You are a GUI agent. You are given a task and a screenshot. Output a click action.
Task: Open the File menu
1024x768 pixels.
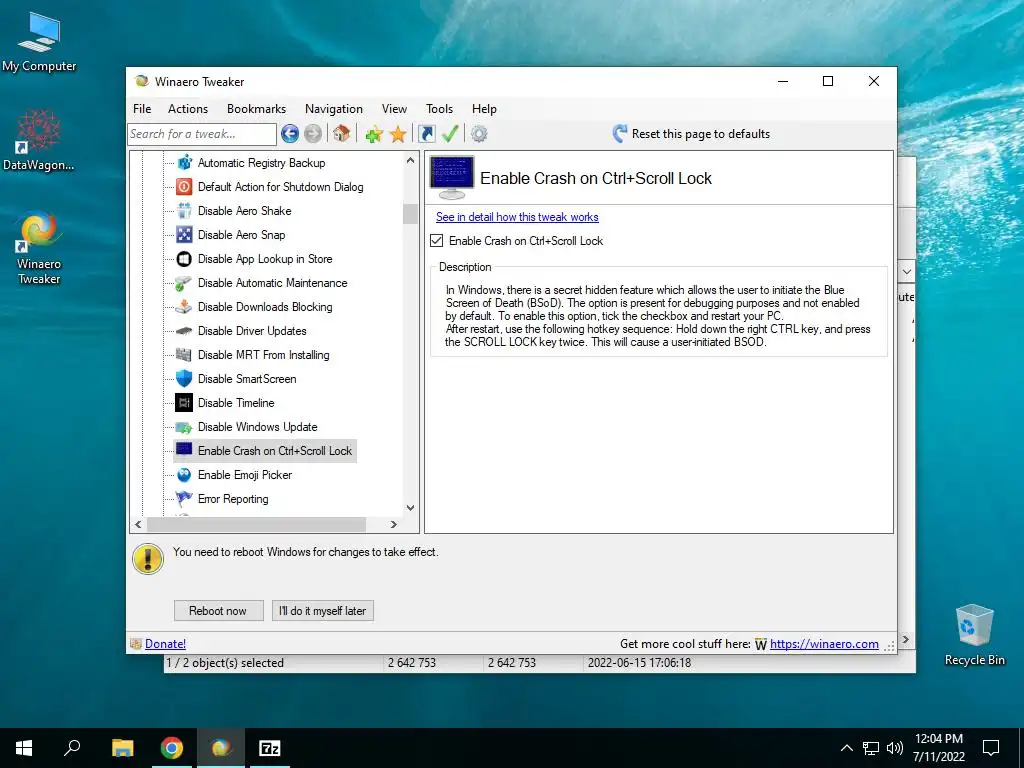tap(142, 109)
